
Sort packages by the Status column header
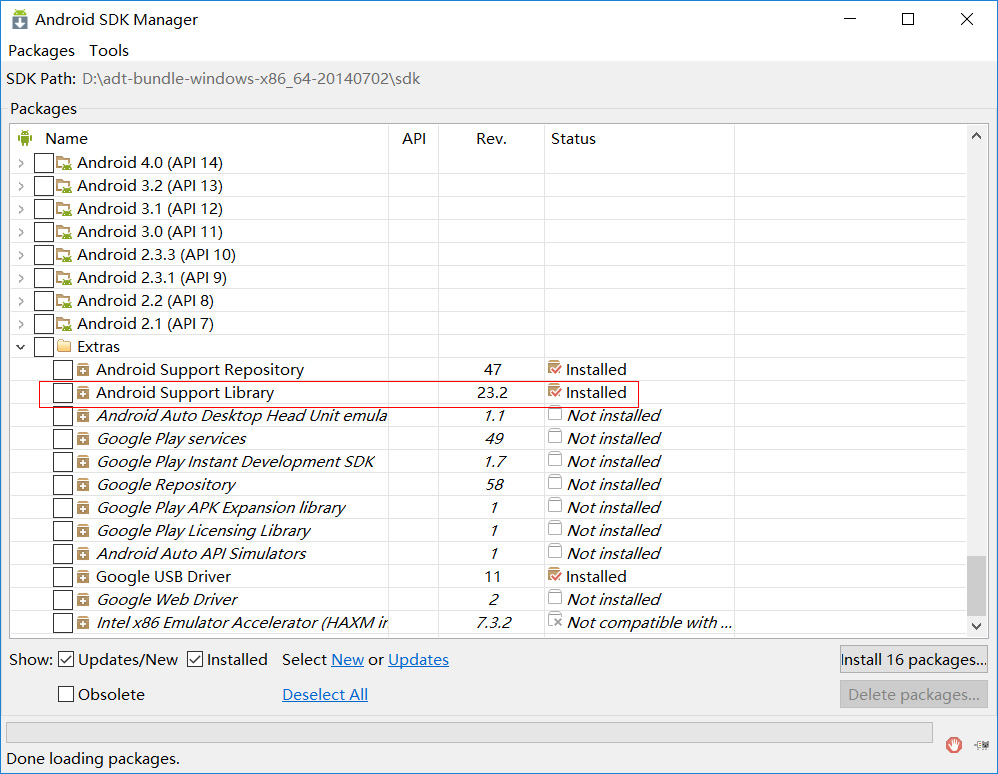tap(573, 138)
